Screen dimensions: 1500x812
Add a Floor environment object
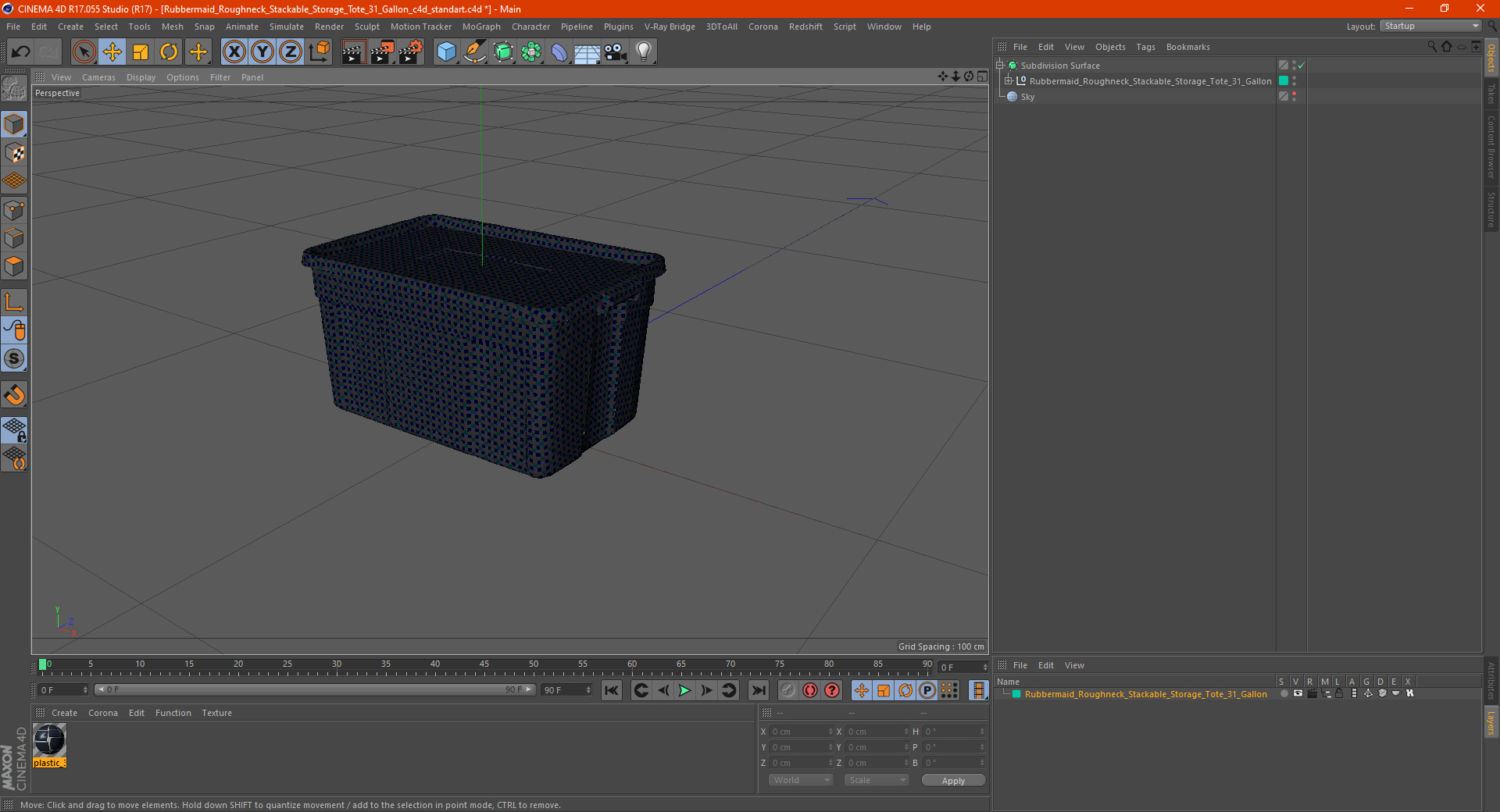pyautogui.click(x=587, y=52)
